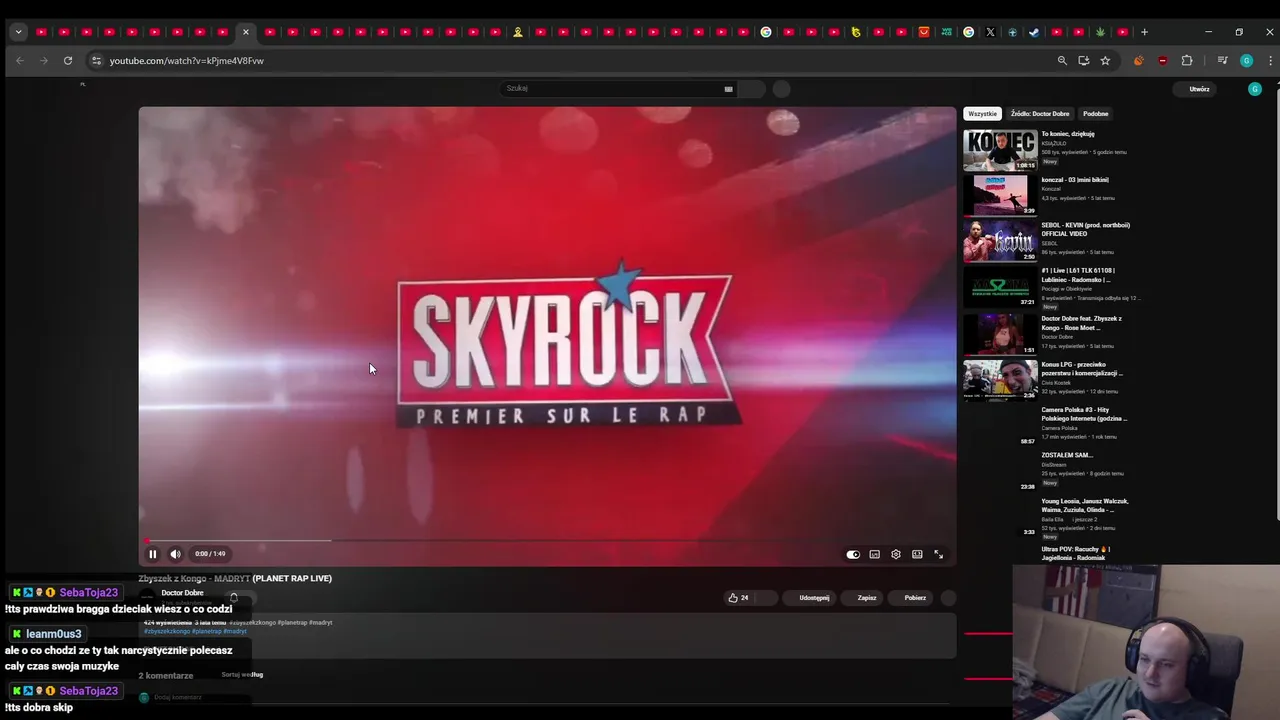
Task: Click the #zbyszekzkongo hashtag link
Action: [167, 631]
